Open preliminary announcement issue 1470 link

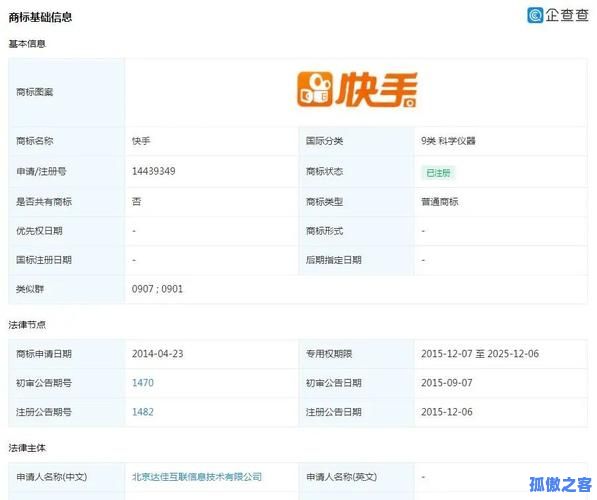[143, 383]
